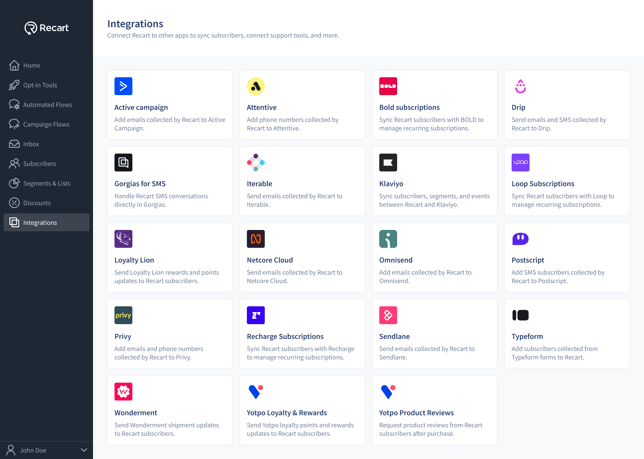Open the Klaviyo integration title

pos(391,184)
